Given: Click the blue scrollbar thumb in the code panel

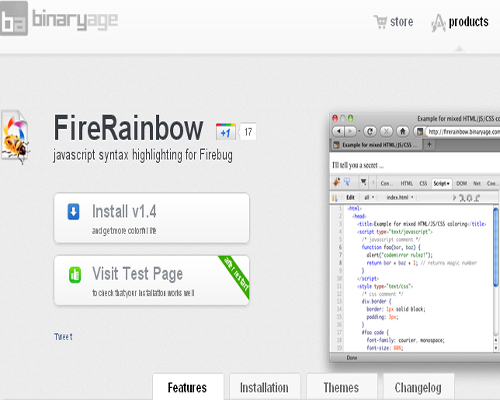Looking at the screenshot, I should (496, 247).
